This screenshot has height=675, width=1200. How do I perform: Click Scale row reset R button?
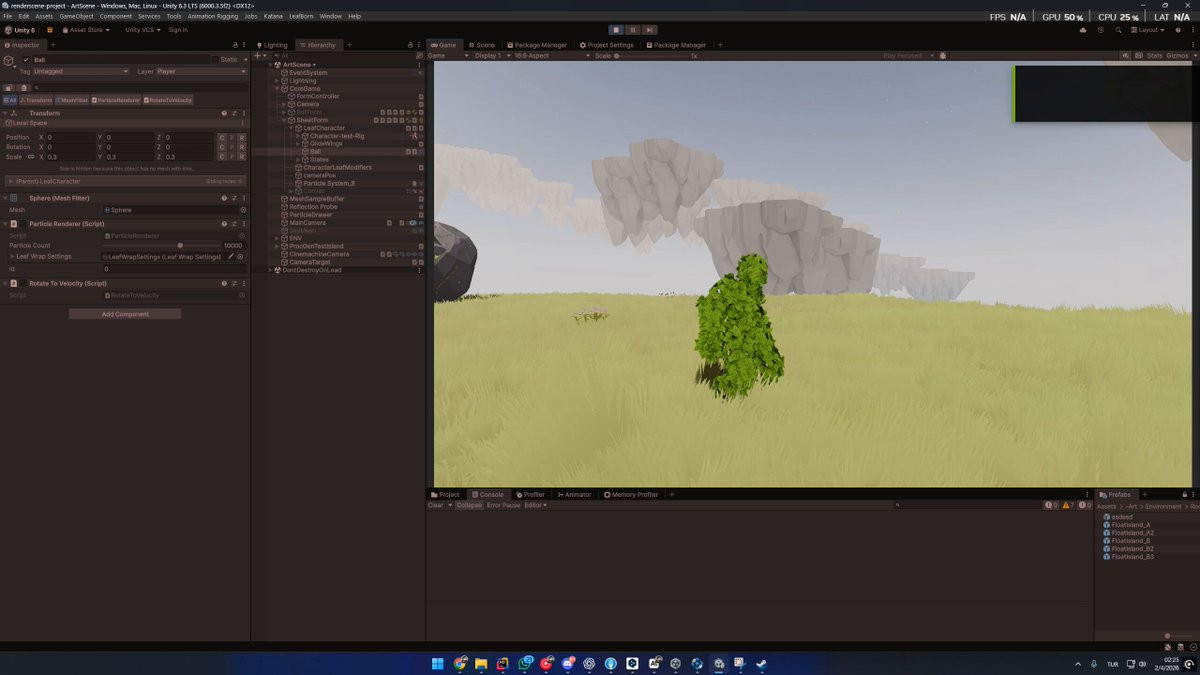click(x=241, y=157)
